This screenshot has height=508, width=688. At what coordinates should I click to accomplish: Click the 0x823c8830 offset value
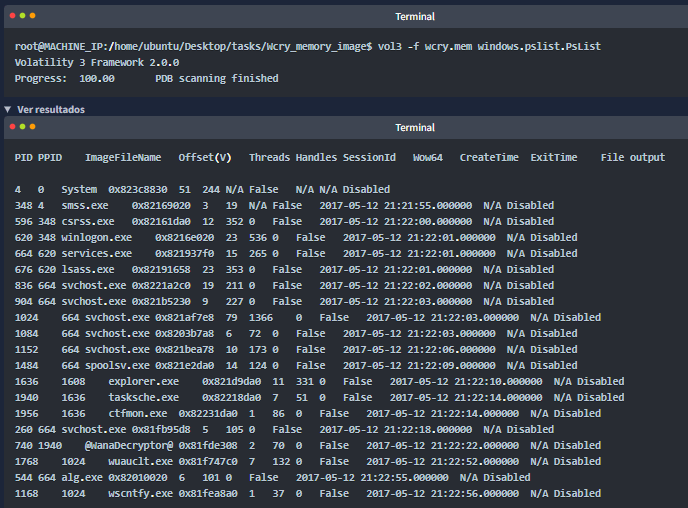pyautogui.click(x=138, y=190)
